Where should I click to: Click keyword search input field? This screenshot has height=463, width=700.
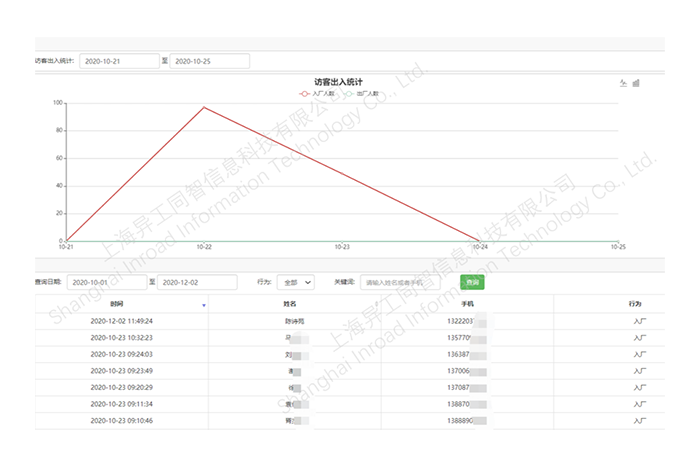point(400,283)
